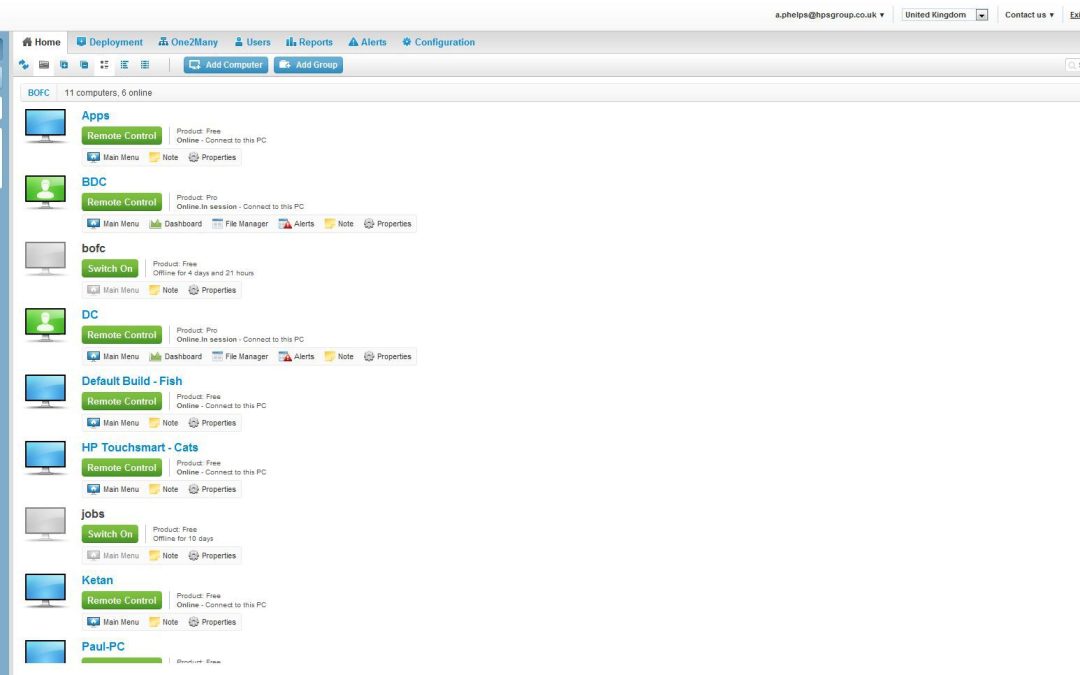1080x675 pixels.
Task: Open the Paul-PC computer name link
Action: 103,647
